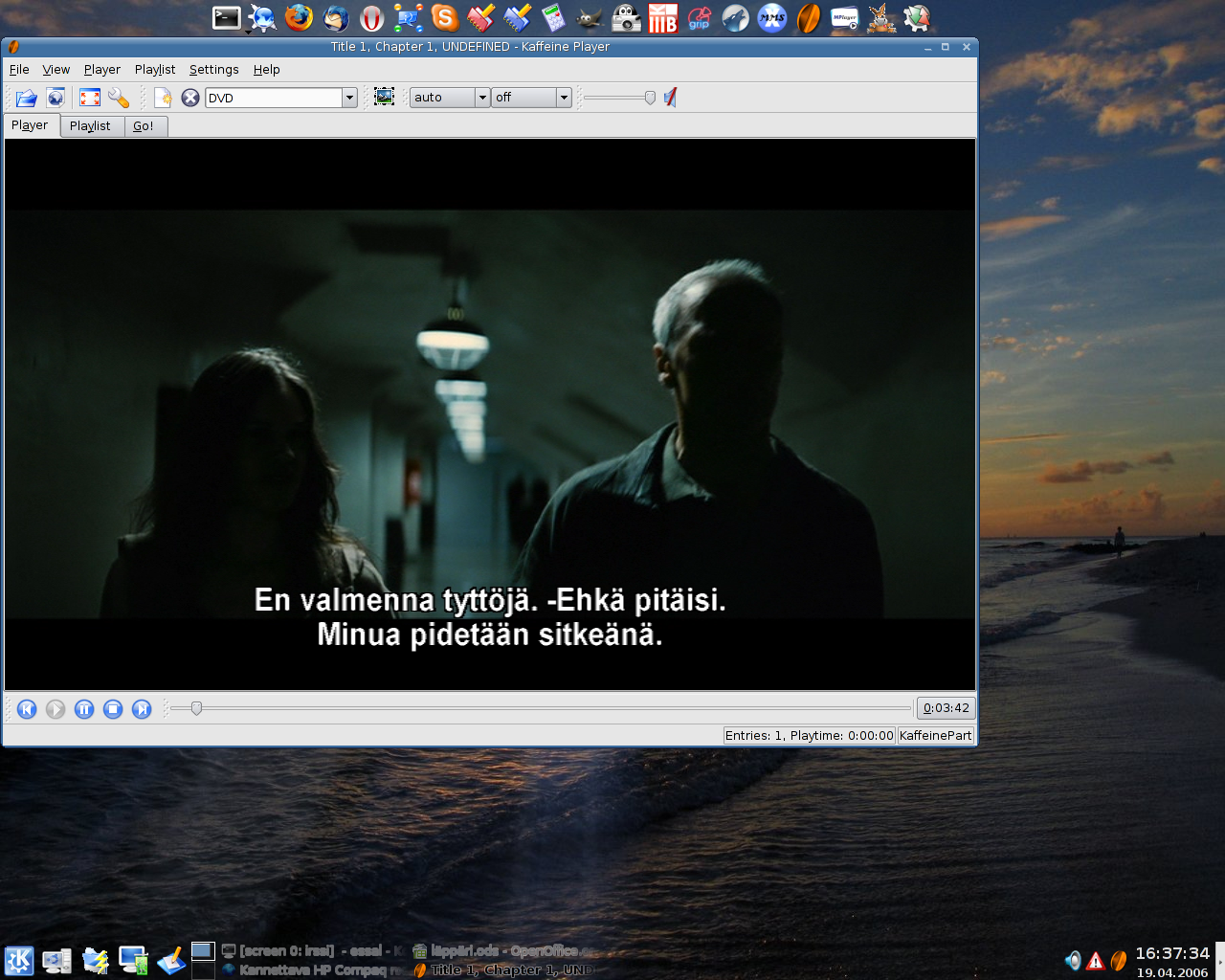Launch the calculator icon in top panel

coord(553,17)
